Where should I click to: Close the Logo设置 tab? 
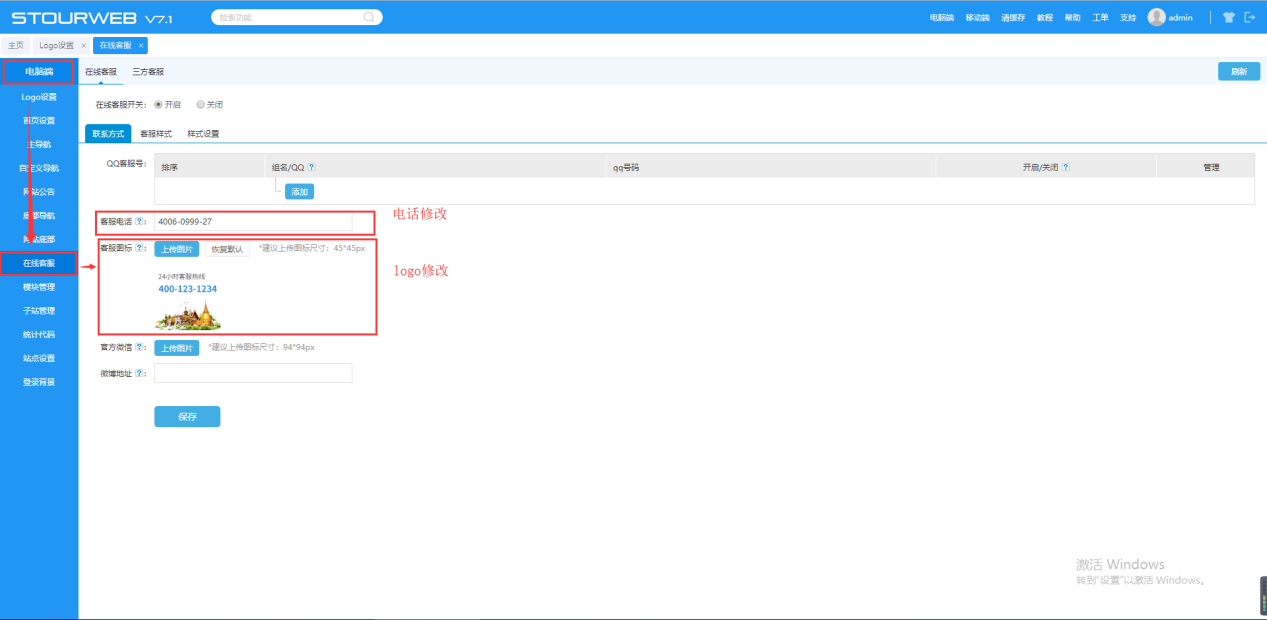tap(84, 46)
